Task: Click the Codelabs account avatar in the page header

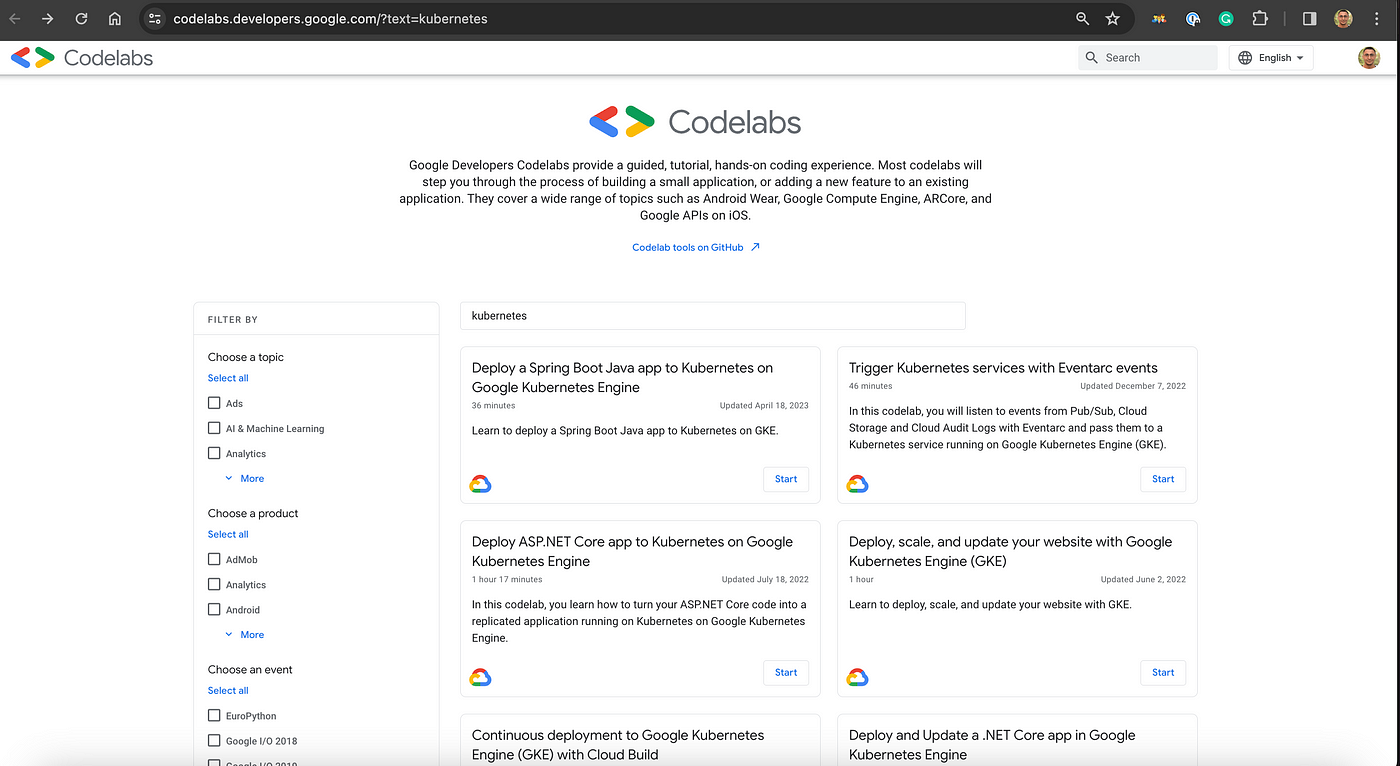Action: pos(1369,58)
